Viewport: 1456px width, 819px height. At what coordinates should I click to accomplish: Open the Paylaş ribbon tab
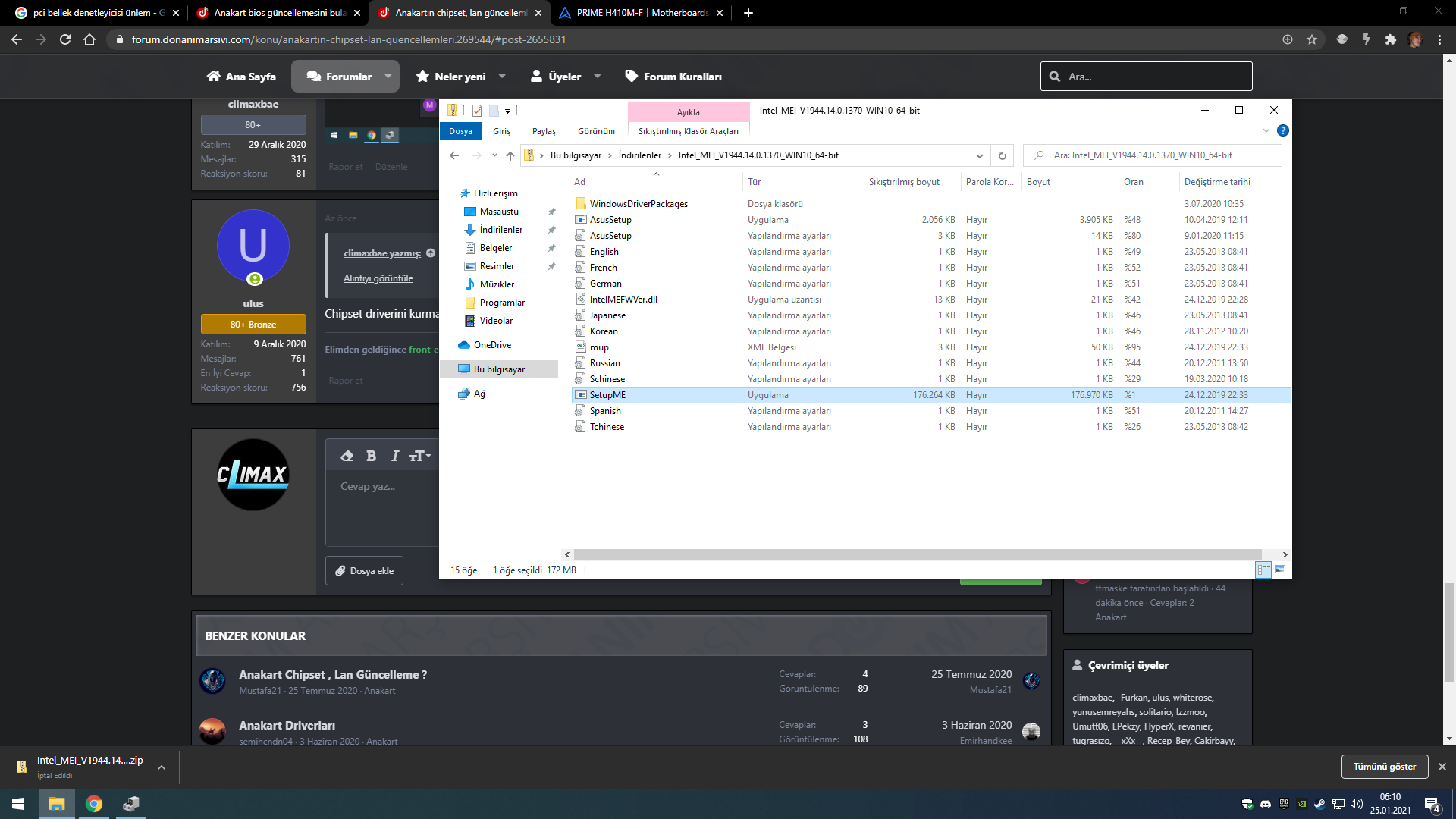point(544,131)
